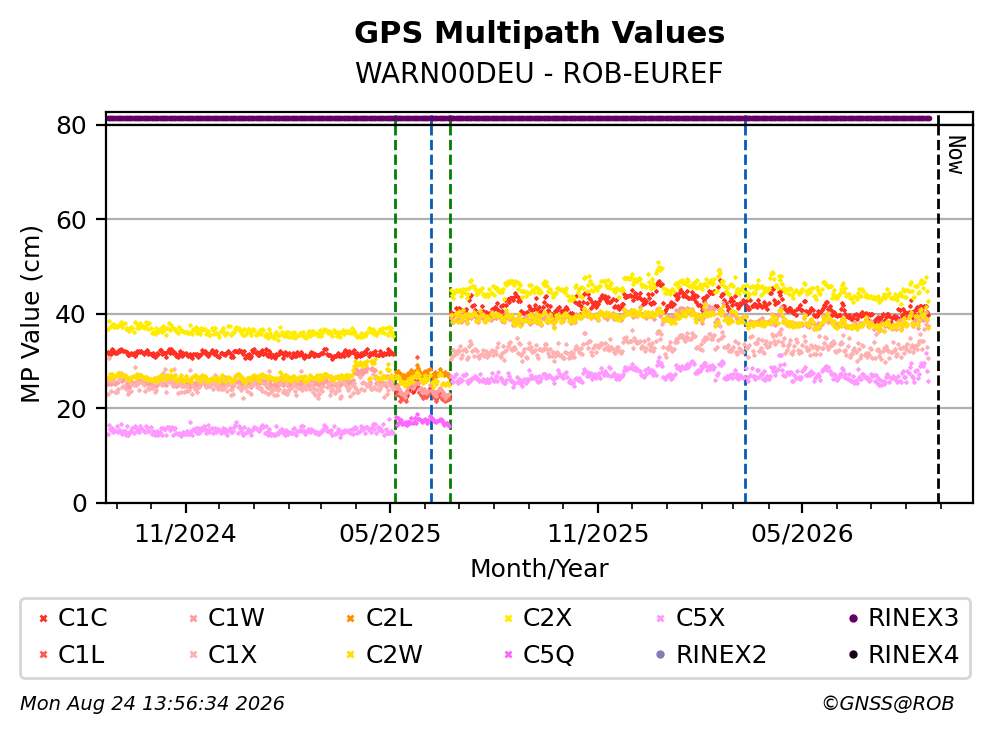Image resolution: width=993 pixels, height=734 pixels.
Task: Select the C2W legend label
Action: coord(394,655)
